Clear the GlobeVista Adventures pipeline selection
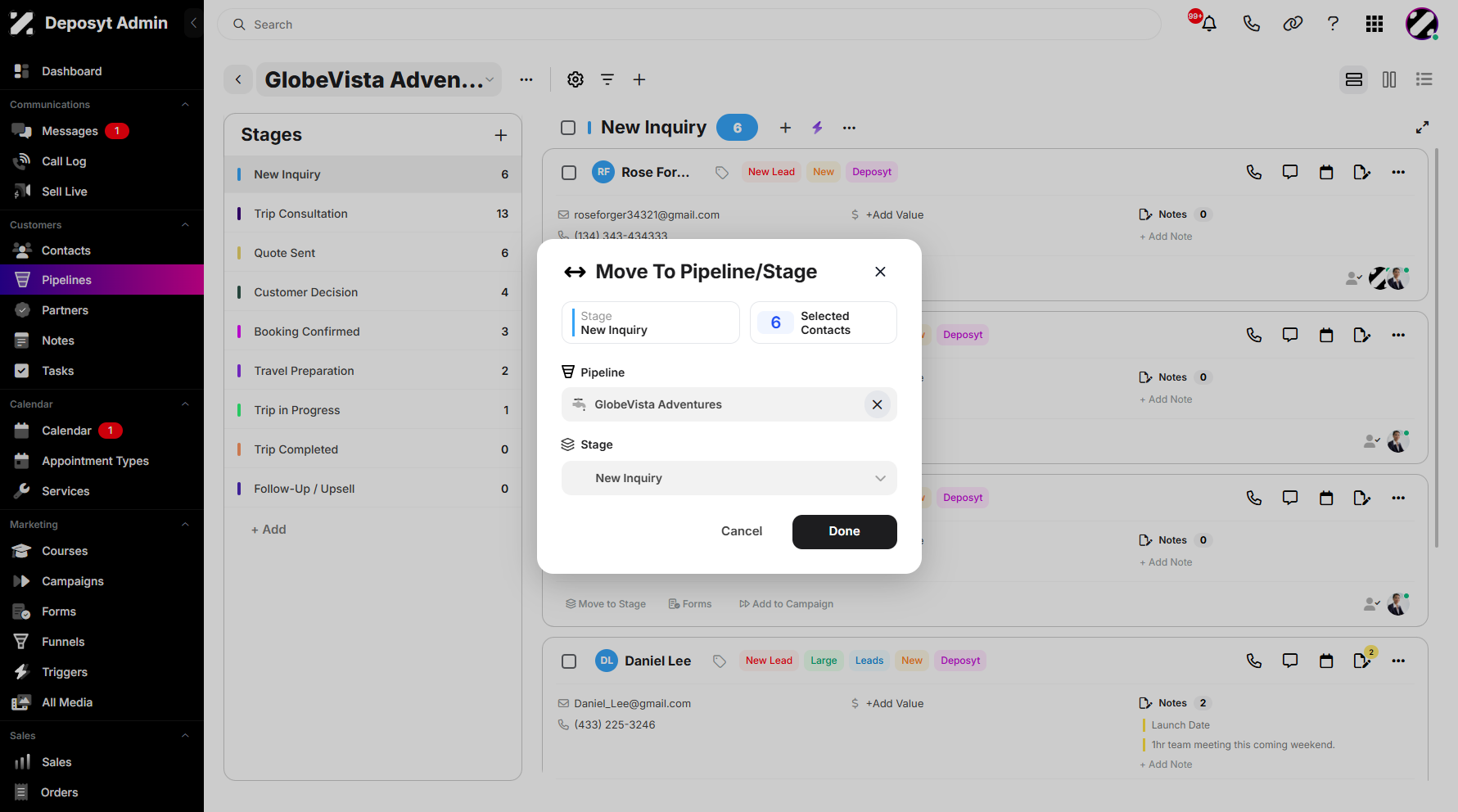The image size is (1458, 812). (877, 404)
